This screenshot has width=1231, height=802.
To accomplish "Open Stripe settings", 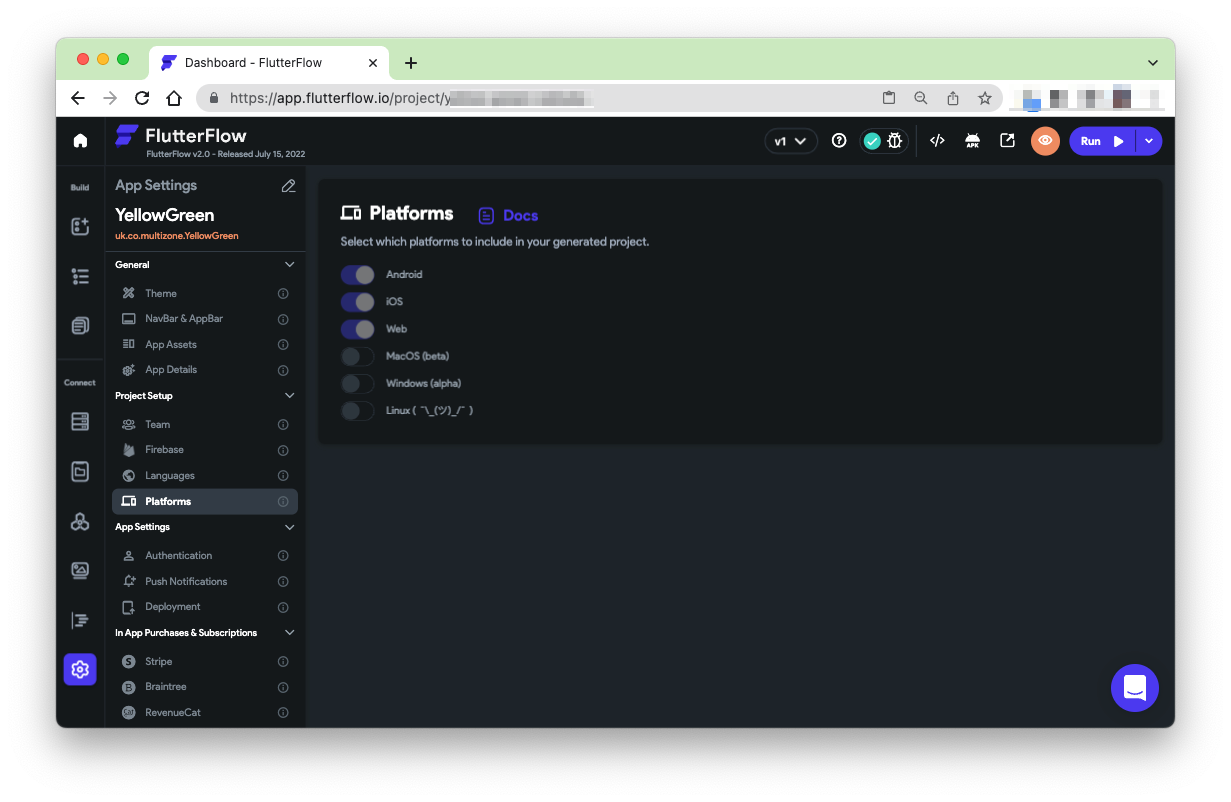I will 205,662.
